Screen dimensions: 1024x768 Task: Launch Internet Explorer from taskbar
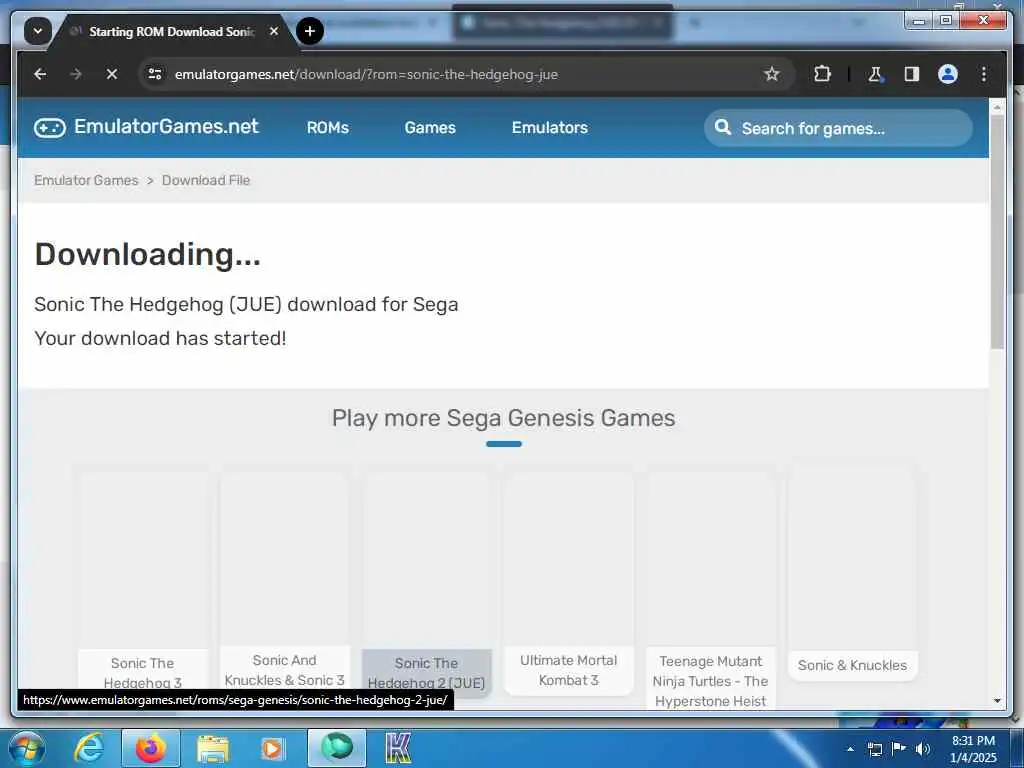89,748
